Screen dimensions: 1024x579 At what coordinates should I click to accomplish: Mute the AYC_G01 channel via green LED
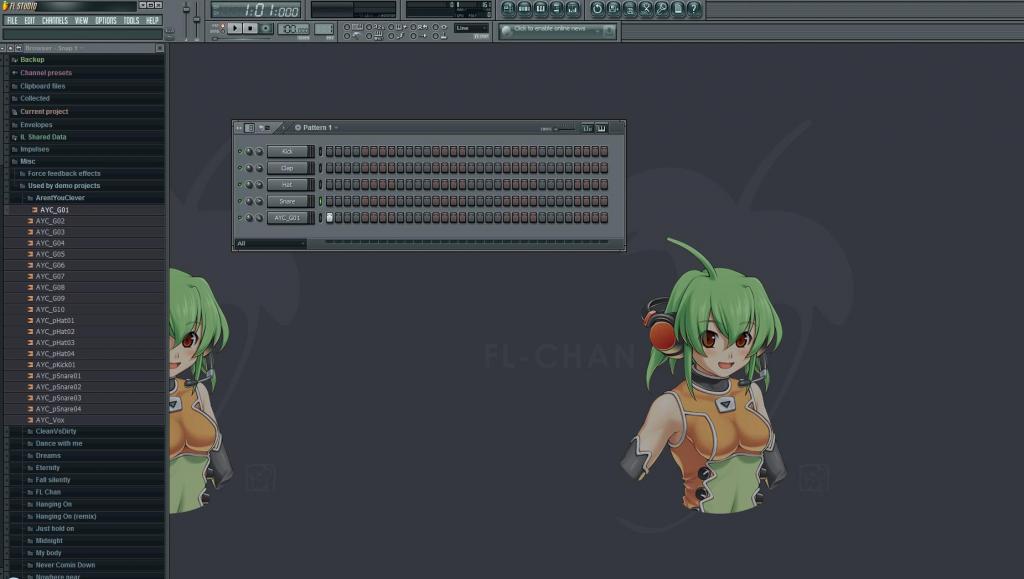coord(240,217)
